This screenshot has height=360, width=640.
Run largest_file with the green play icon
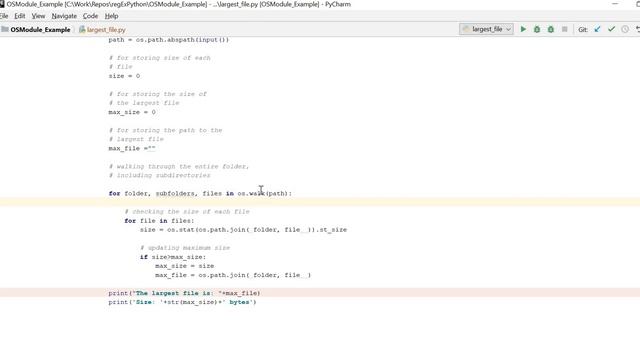(523, 29)
